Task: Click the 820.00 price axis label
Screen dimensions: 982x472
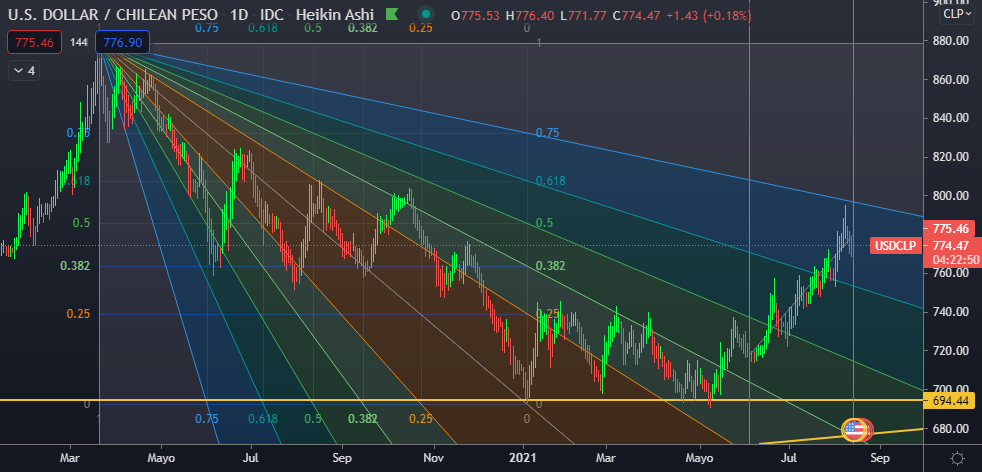Action: click(951, 157)
